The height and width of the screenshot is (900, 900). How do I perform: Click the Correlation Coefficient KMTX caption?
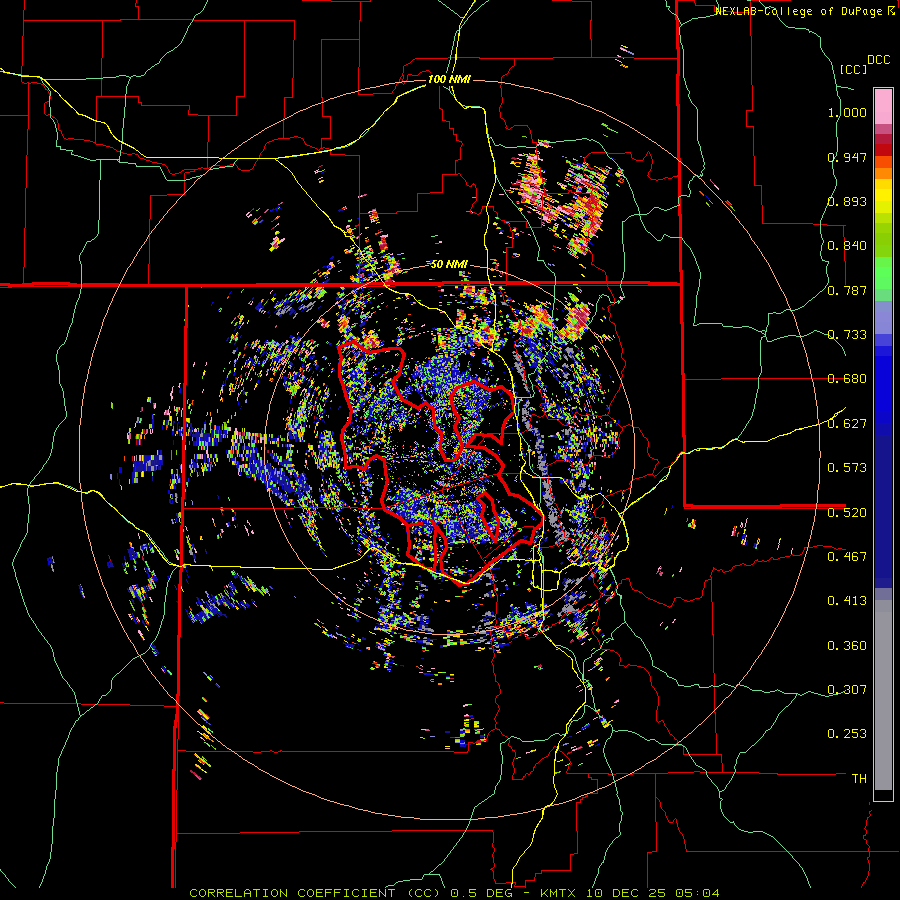[454, 893]
